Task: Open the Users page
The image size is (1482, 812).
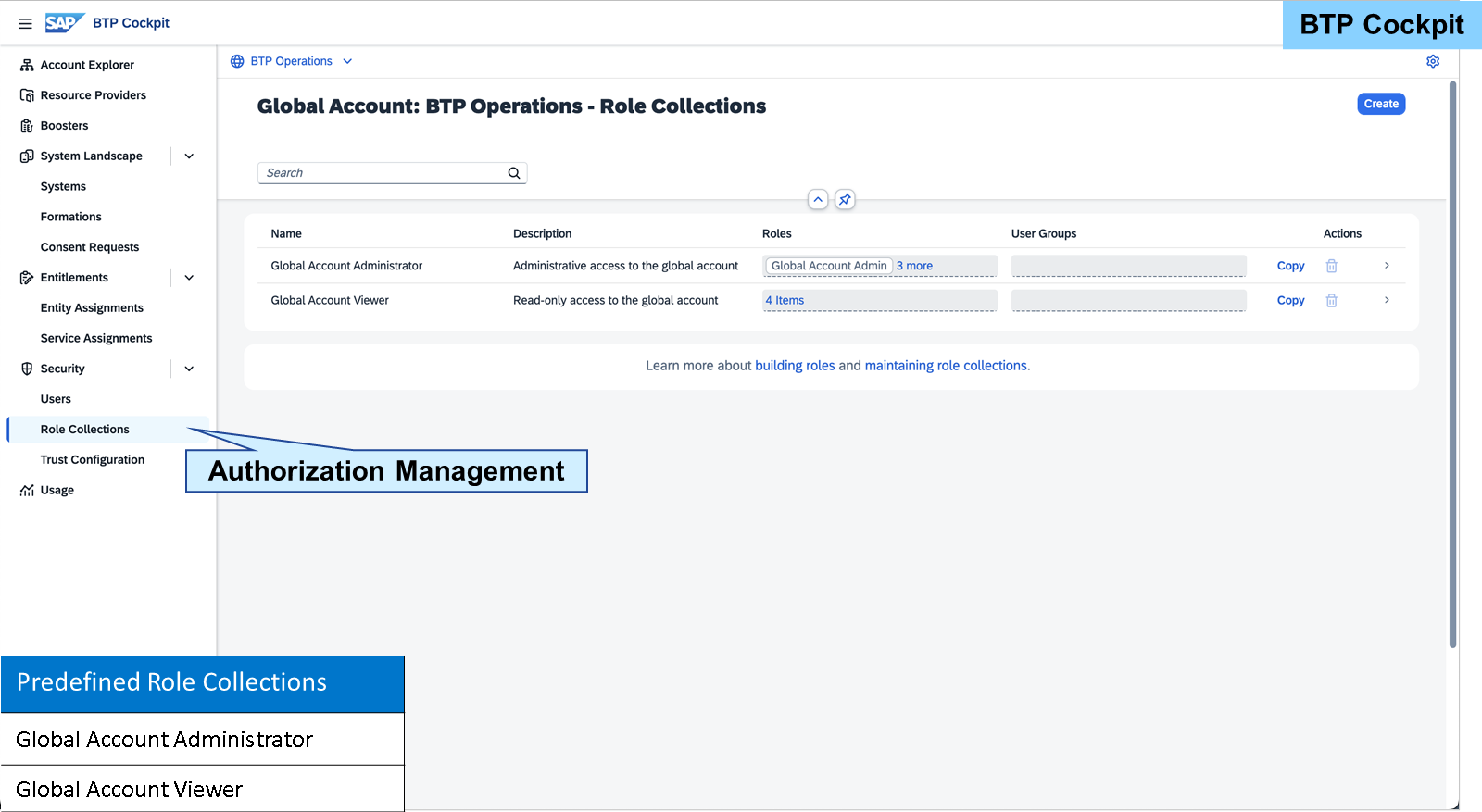Action: pos(56,399)
